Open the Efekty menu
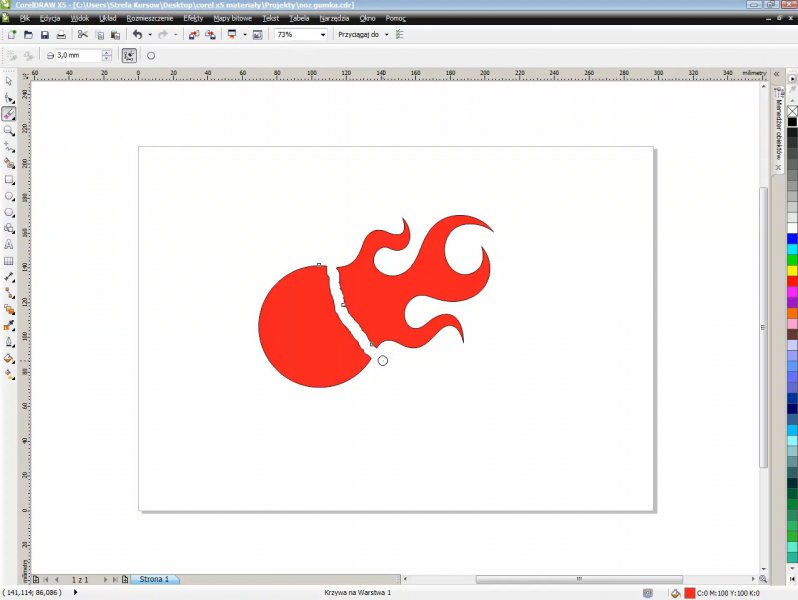This screenshot has width=798, height=600. pos(193,18)
